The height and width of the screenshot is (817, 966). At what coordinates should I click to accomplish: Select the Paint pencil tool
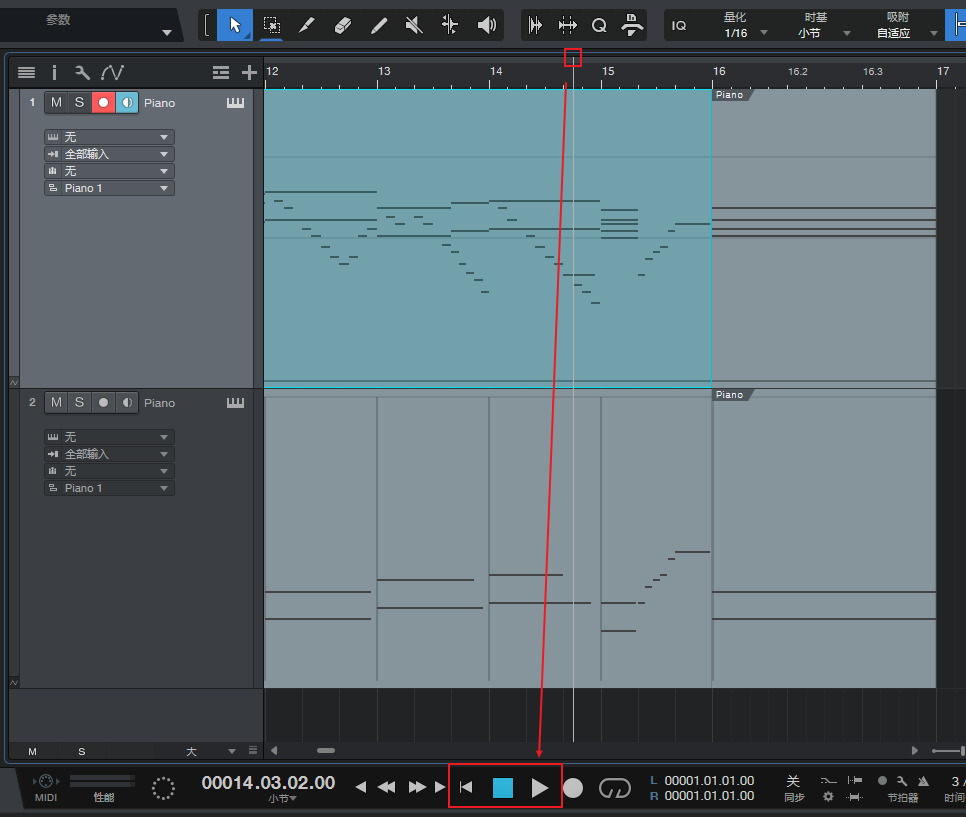(x=379, y=25)
